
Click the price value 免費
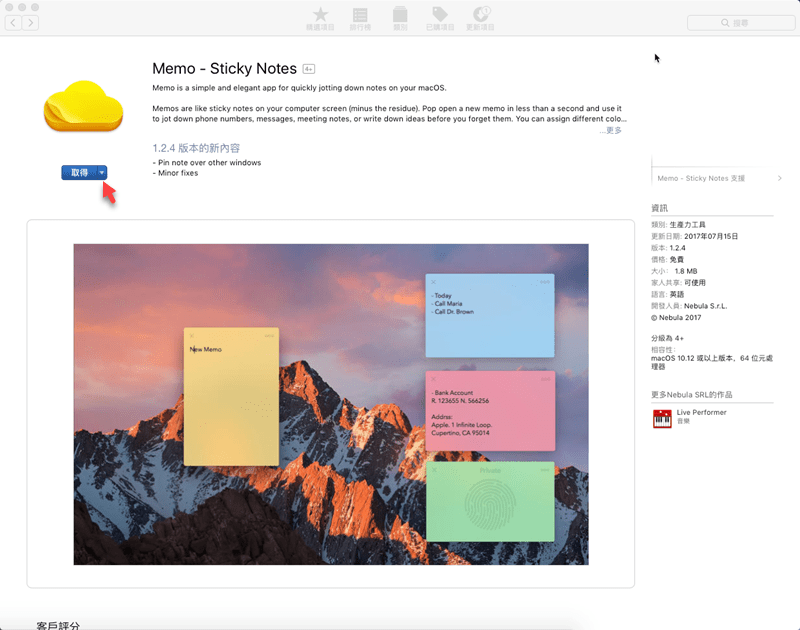tap(677, 259)
